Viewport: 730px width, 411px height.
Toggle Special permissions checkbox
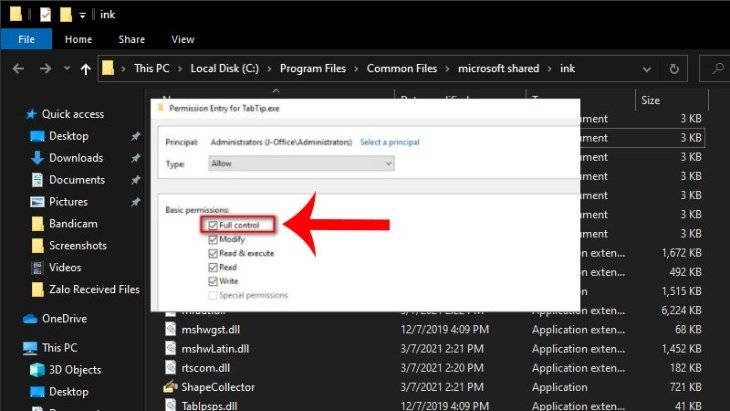(x=213, y=295)
